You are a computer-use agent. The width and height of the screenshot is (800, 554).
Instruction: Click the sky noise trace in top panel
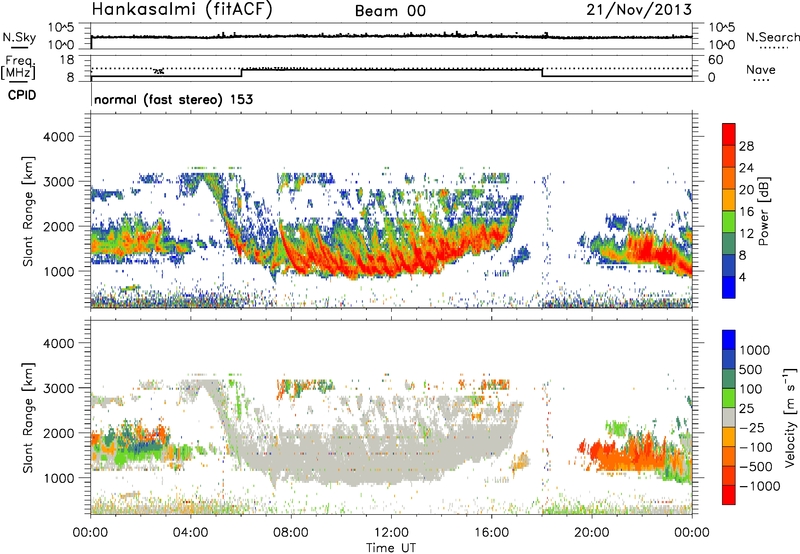(x=391, y=36)
